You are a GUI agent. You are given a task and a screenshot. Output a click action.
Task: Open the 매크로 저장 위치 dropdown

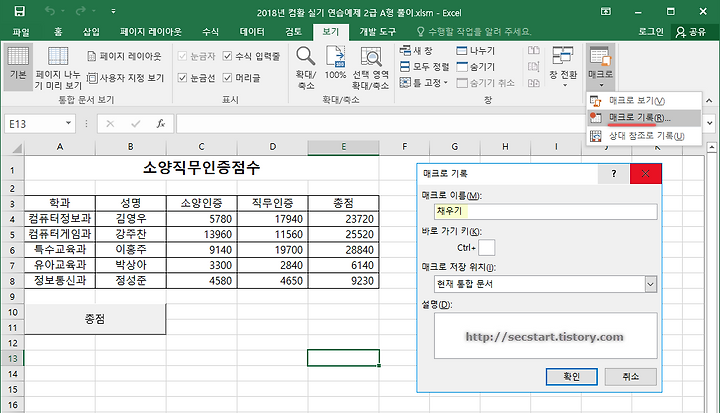coord(650,284)
